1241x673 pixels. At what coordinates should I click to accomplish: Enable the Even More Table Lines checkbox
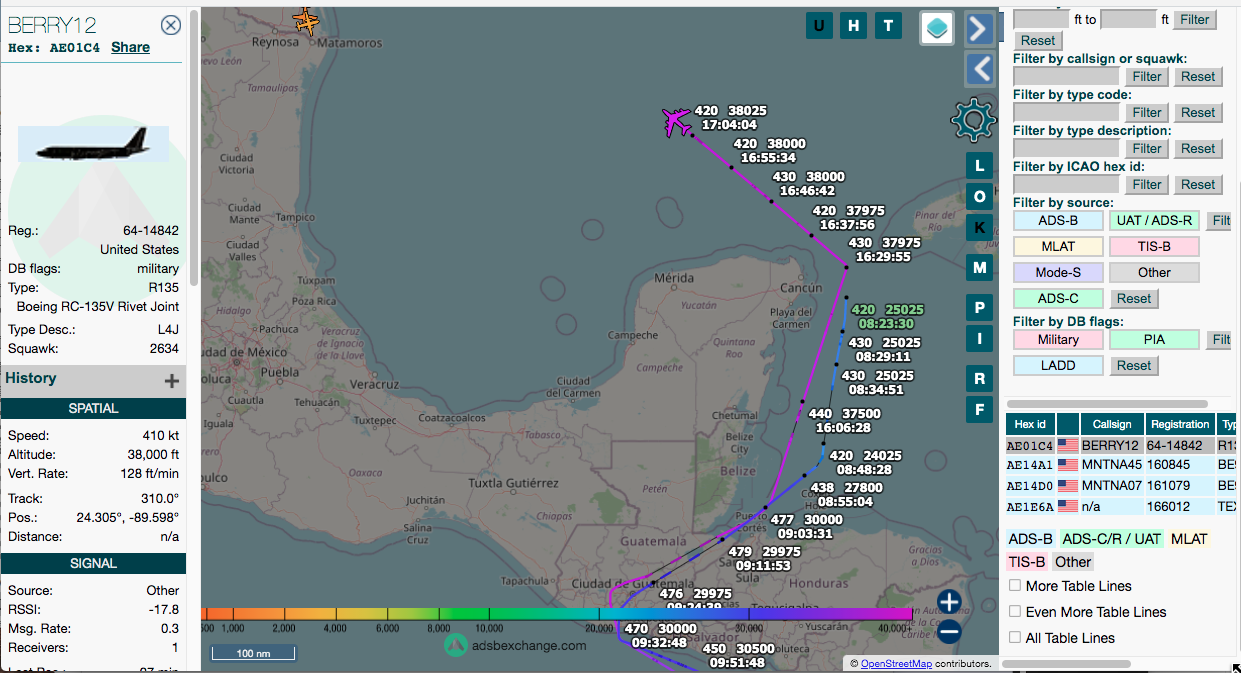pyautogui.click(x=1015, y=612)
